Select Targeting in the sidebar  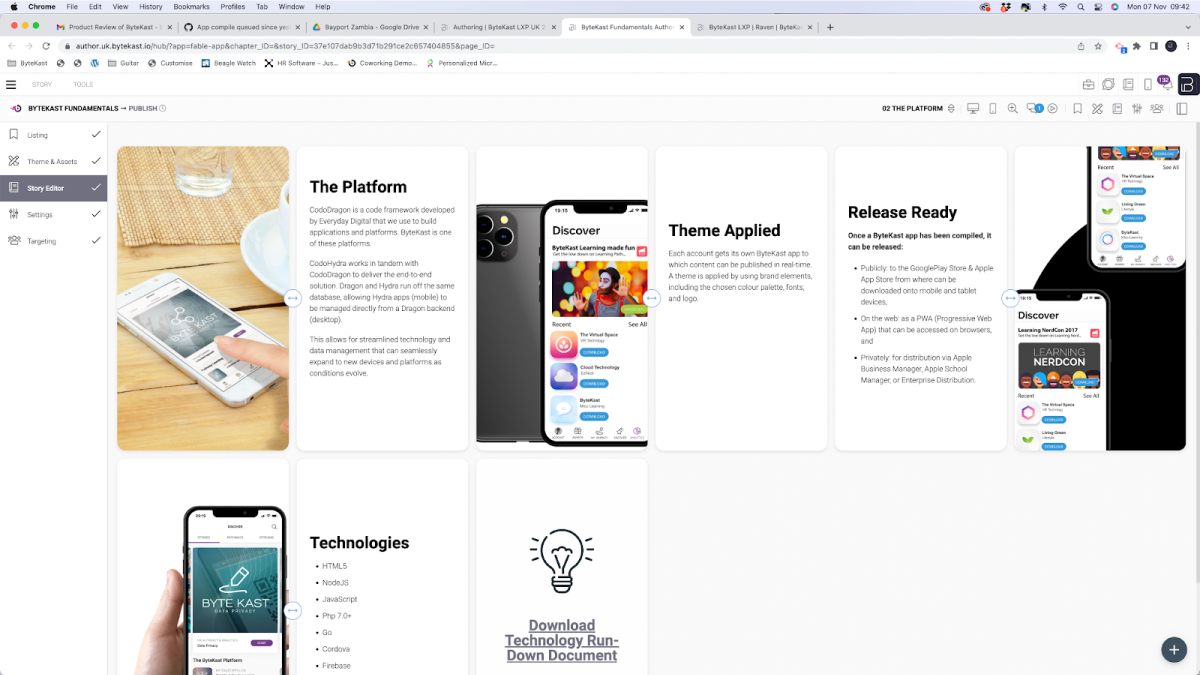pos(53,241)
